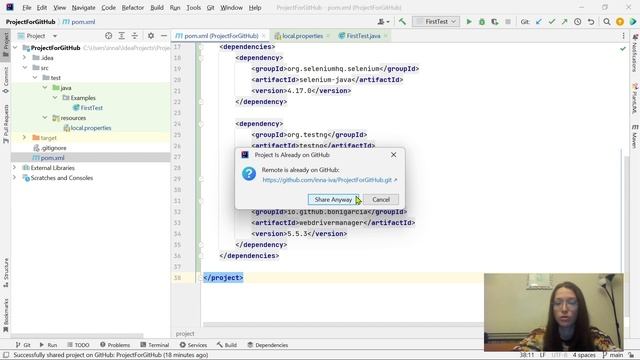This screenshot has width=640, height=360.
Task: Open the Structure side panel
Action: (x=6, y=273)
